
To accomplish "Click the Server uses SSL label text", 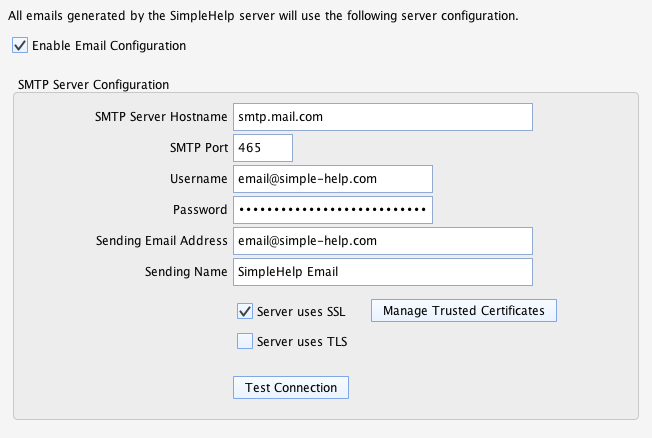I will pyautogui.click(x=301, y=312).
